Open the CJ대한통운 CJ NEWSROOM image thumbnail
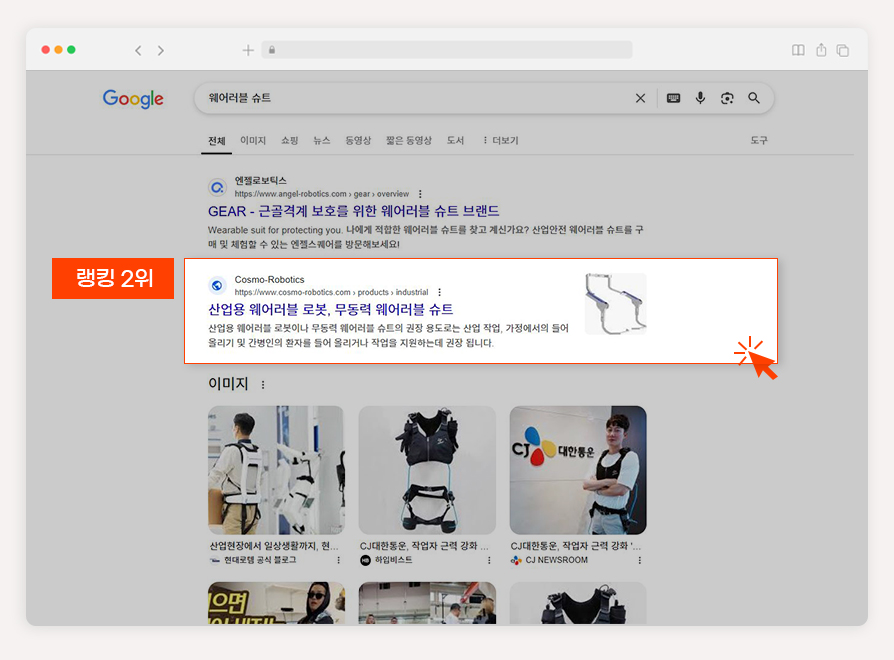This screenshot has width=894, height=660. [578, 470]
